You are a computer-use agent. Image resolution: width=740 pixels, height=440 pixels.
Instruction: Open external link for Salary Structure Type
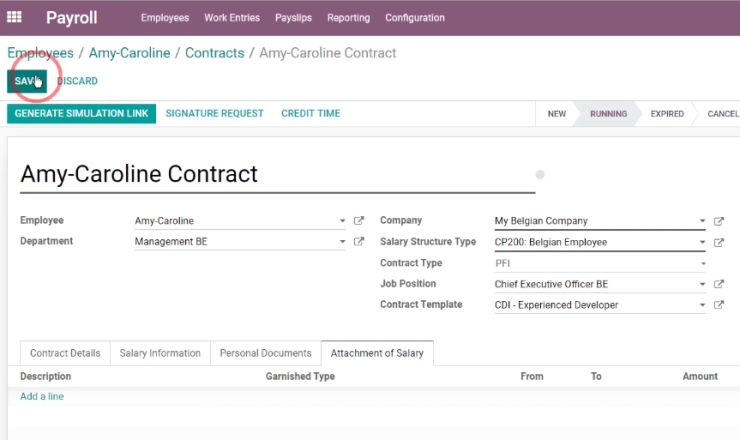click(719, 242)
